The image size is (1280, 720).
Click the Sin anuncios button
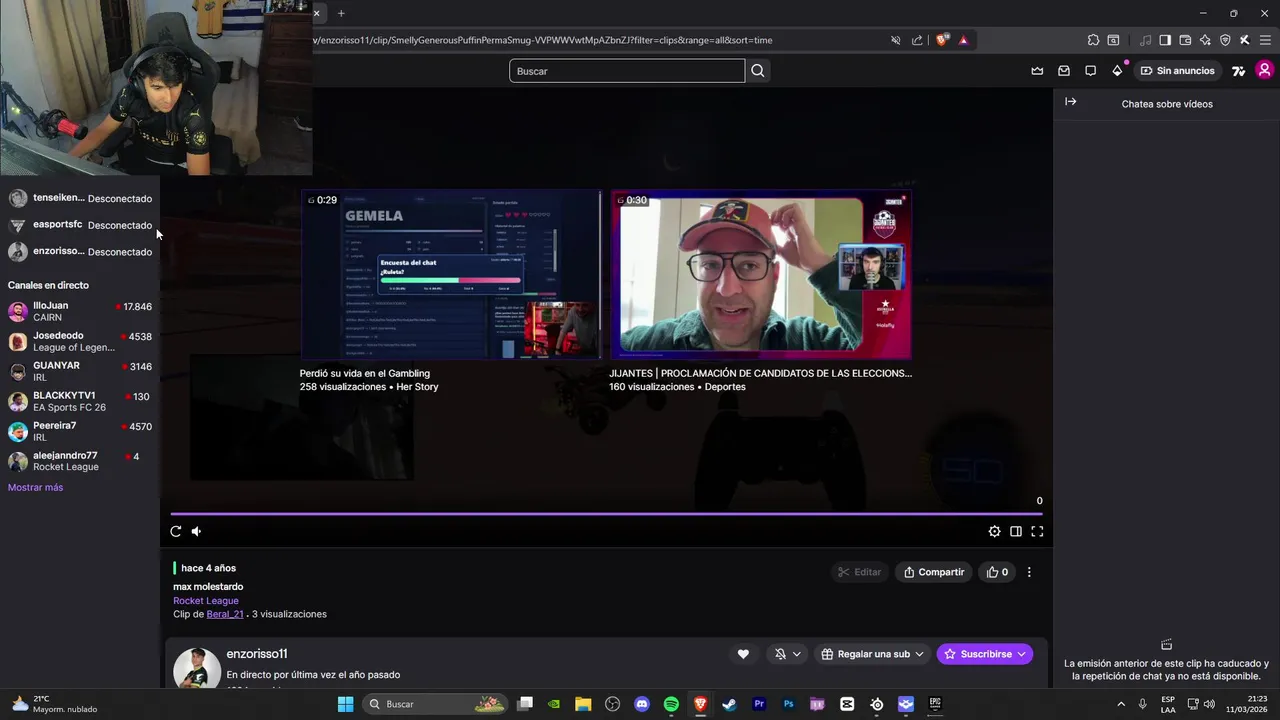tap(1177, 71)
